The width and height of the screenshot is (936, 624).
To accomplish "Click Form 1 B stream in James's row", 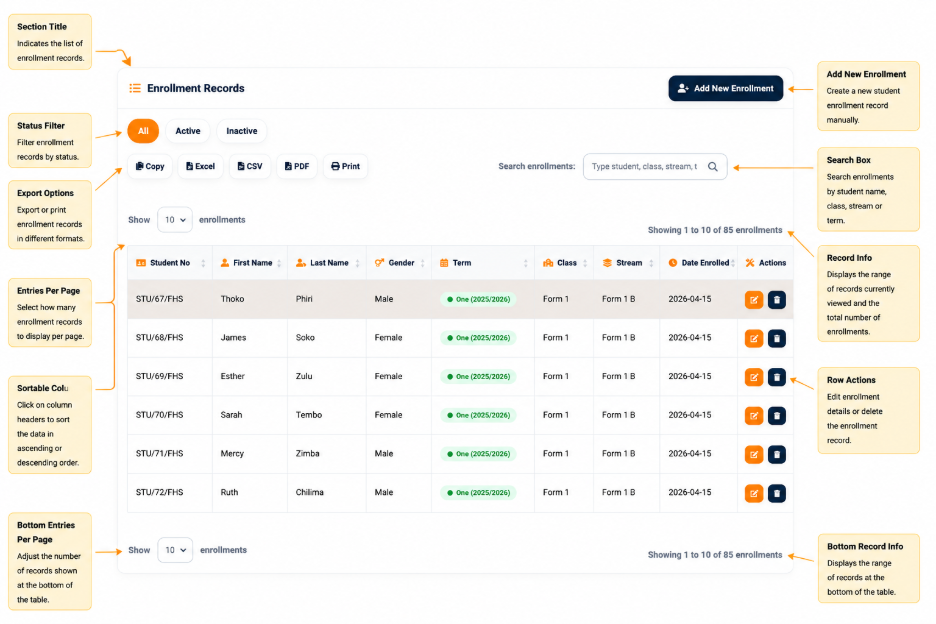I will [618, 338].
